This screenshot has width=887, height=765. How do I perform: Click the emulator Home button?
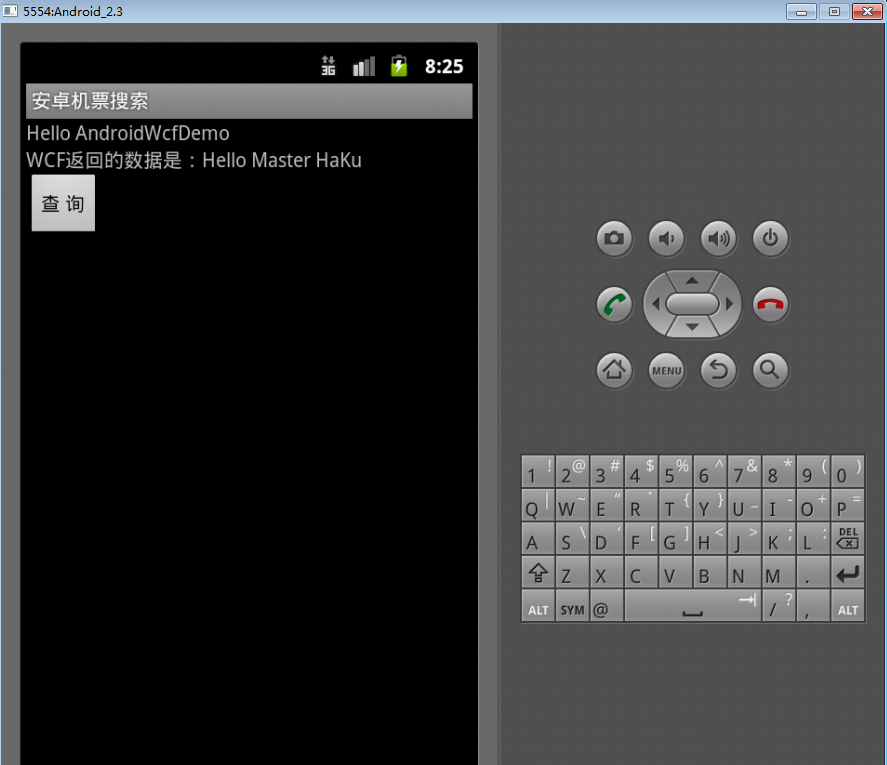coord(614,370)
